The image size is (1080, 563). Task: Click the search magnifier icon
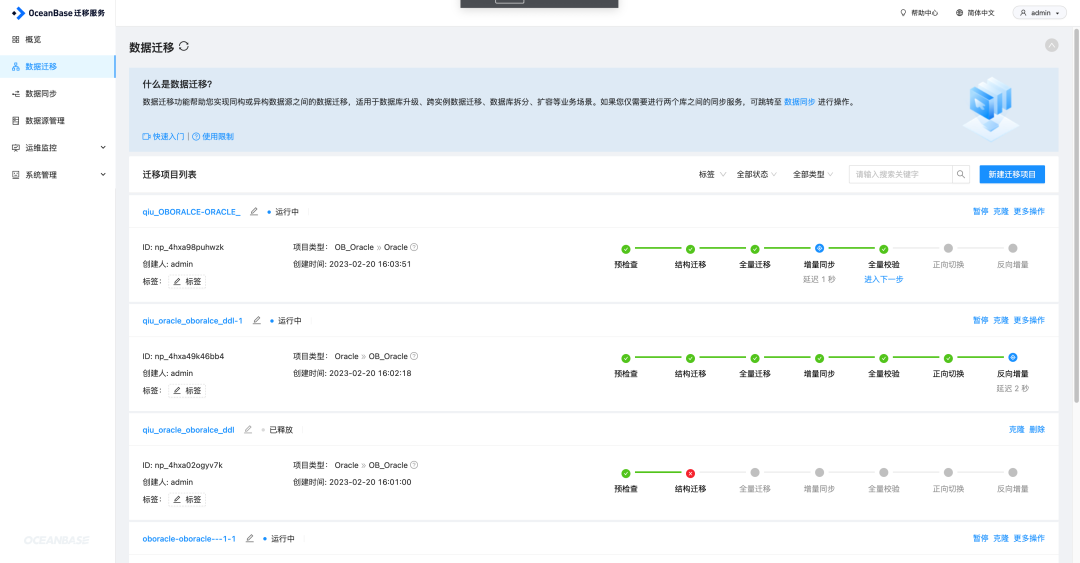[961, 174]
